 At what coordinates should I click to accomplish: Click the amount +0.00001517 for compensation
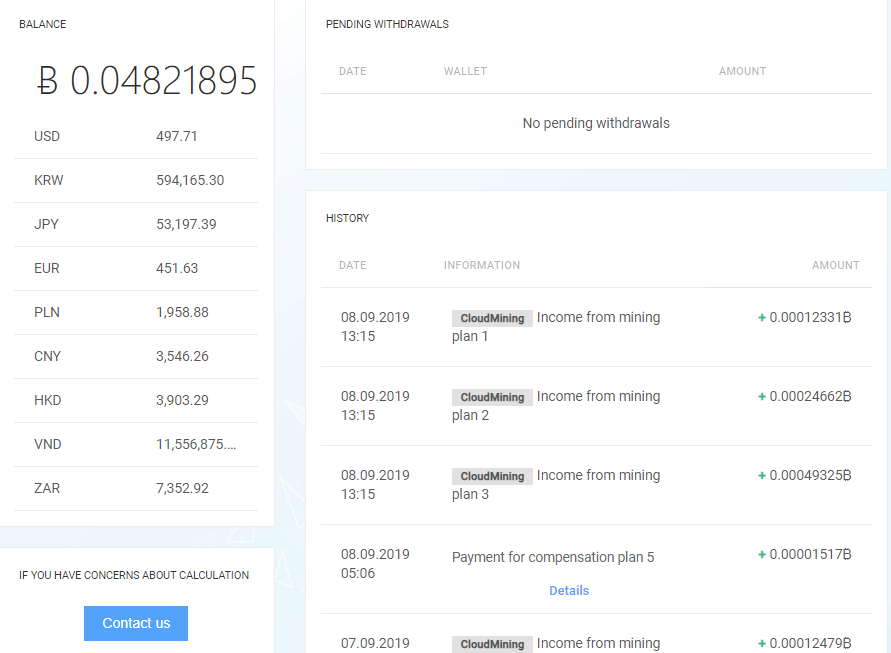[x=805, y=555]
